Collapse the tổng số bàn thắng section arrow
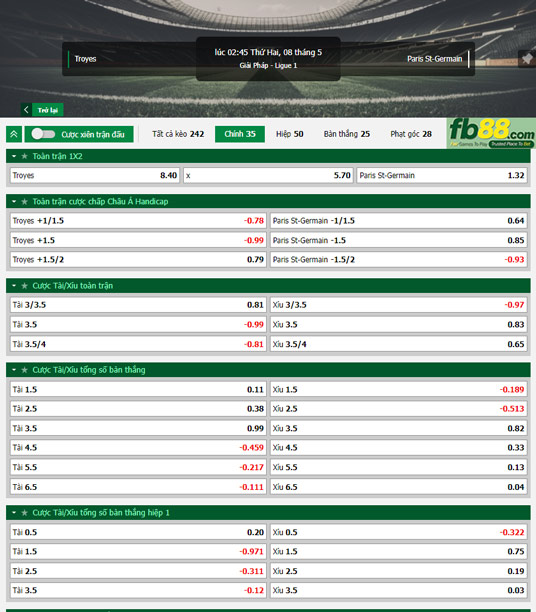This screenshot has height=612, width=536. point(14,370)
